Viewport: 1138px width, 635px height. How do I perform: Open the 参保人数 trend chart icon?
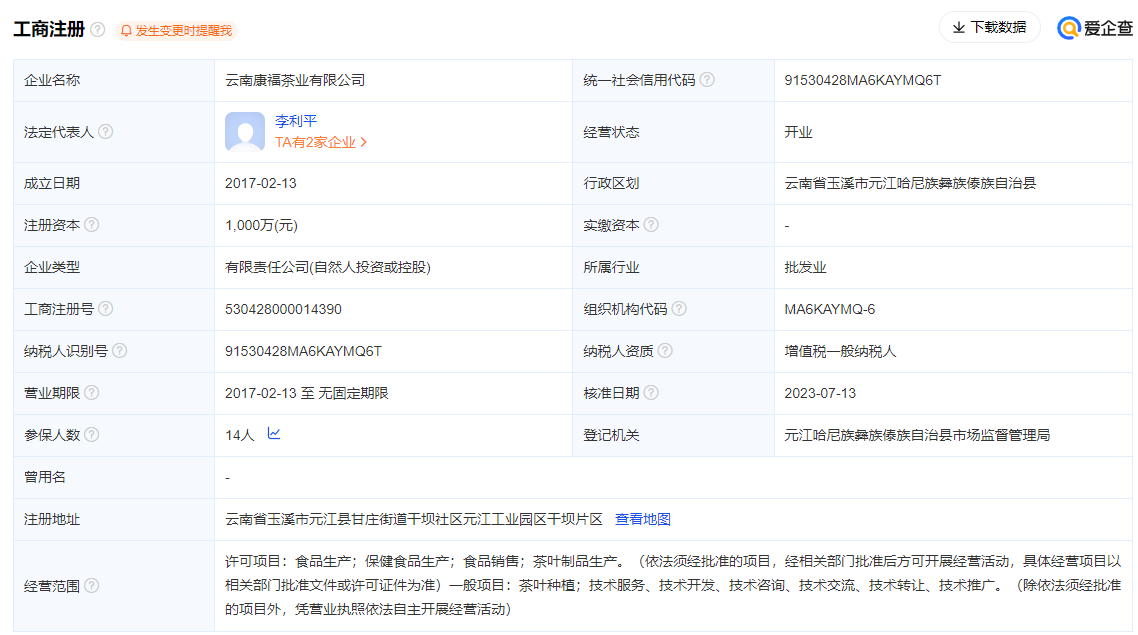pyautogui.click(x=274, y=435)
